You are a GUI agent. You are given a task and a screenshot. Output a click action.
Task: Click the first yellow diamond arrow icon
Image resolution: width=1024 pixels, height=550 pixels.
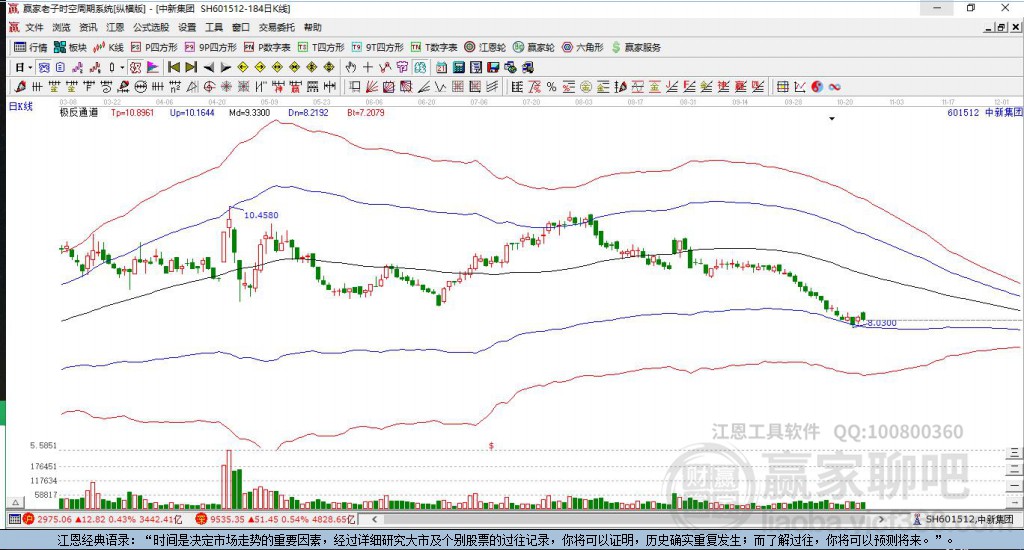click(x=242, y=67)
